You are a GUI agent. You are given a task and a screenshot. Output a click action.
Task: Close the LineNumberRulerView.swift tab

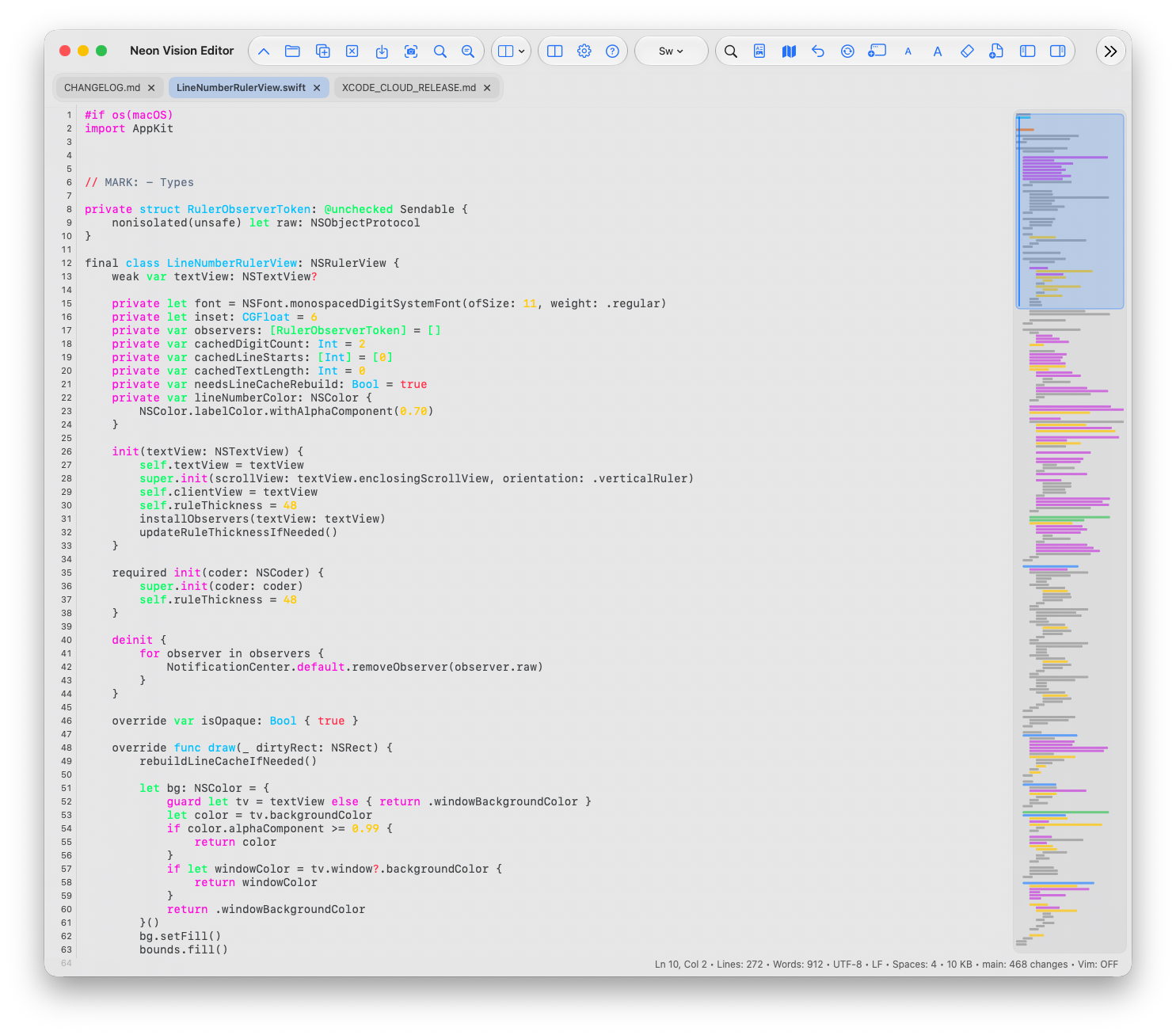pyautogui.click(x=317, y=88)
